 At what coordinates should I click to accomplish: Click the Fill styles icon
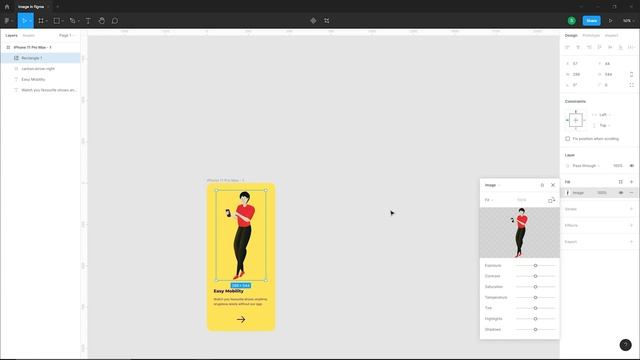[x=620, y=182]
